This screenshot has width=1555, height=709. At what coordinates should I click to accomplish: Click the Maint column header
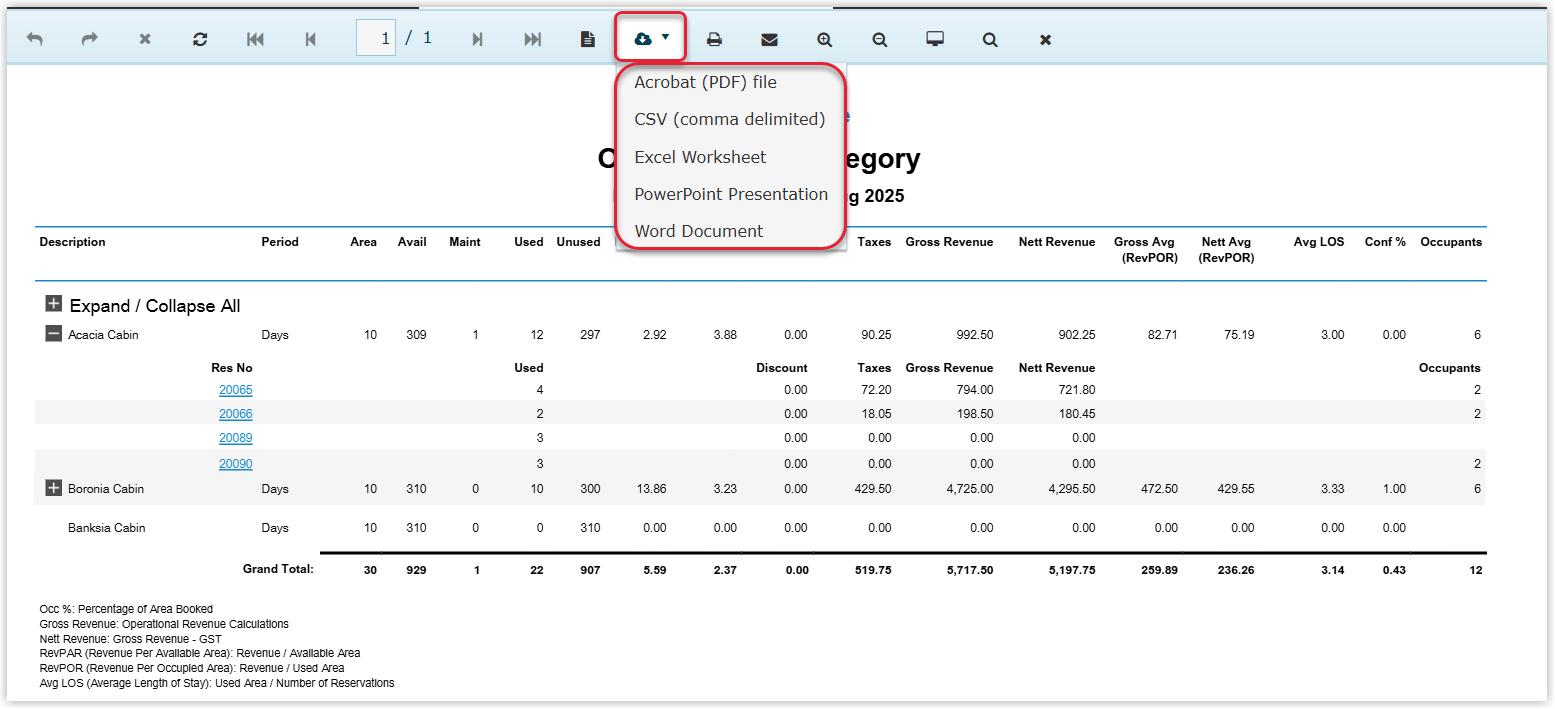point(465,242)
